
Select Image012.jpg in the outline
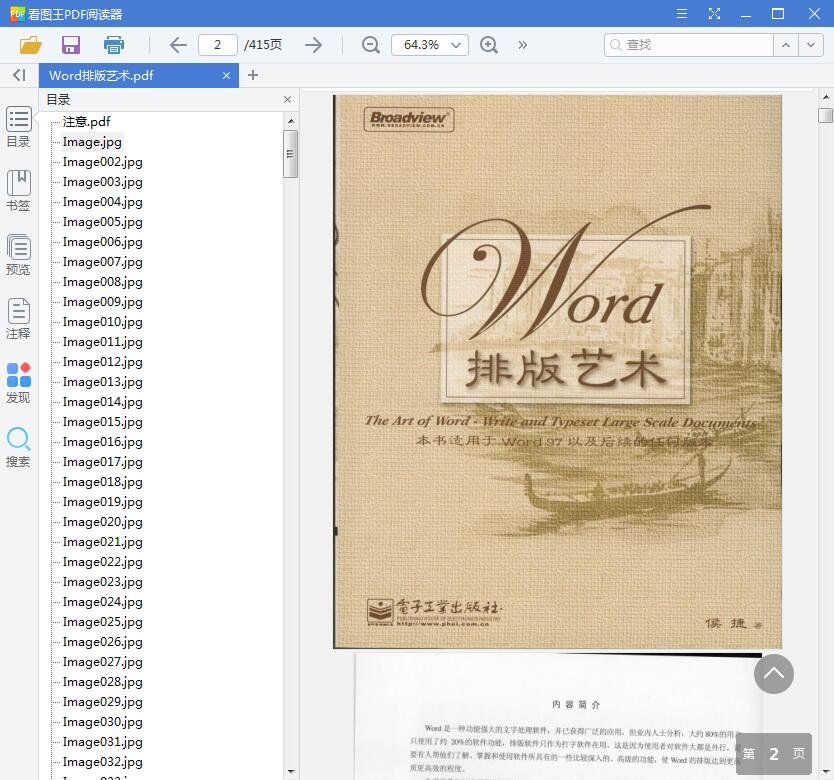pos(103,362)
